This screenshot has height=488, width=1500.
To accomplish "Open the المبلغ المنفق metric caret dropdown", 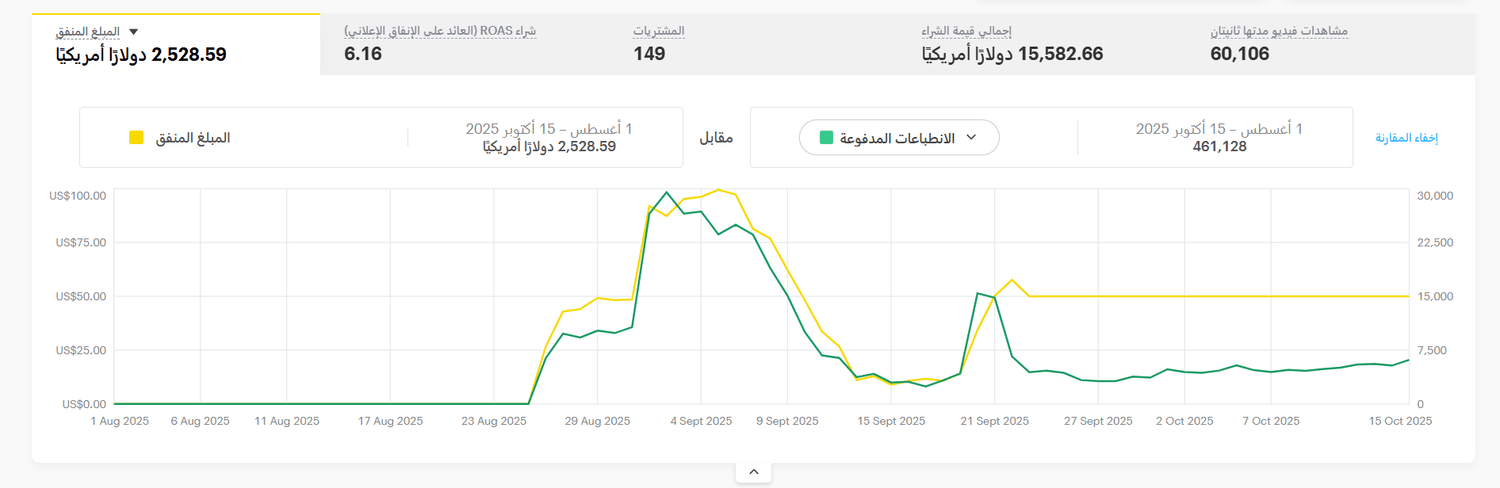I will [x=135, y=32].
